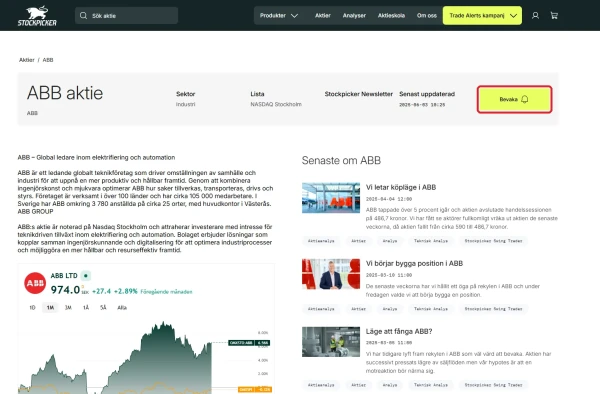
Task: Select the 5Å chart range
Action: pyautogui.click(x=103, y=308)
